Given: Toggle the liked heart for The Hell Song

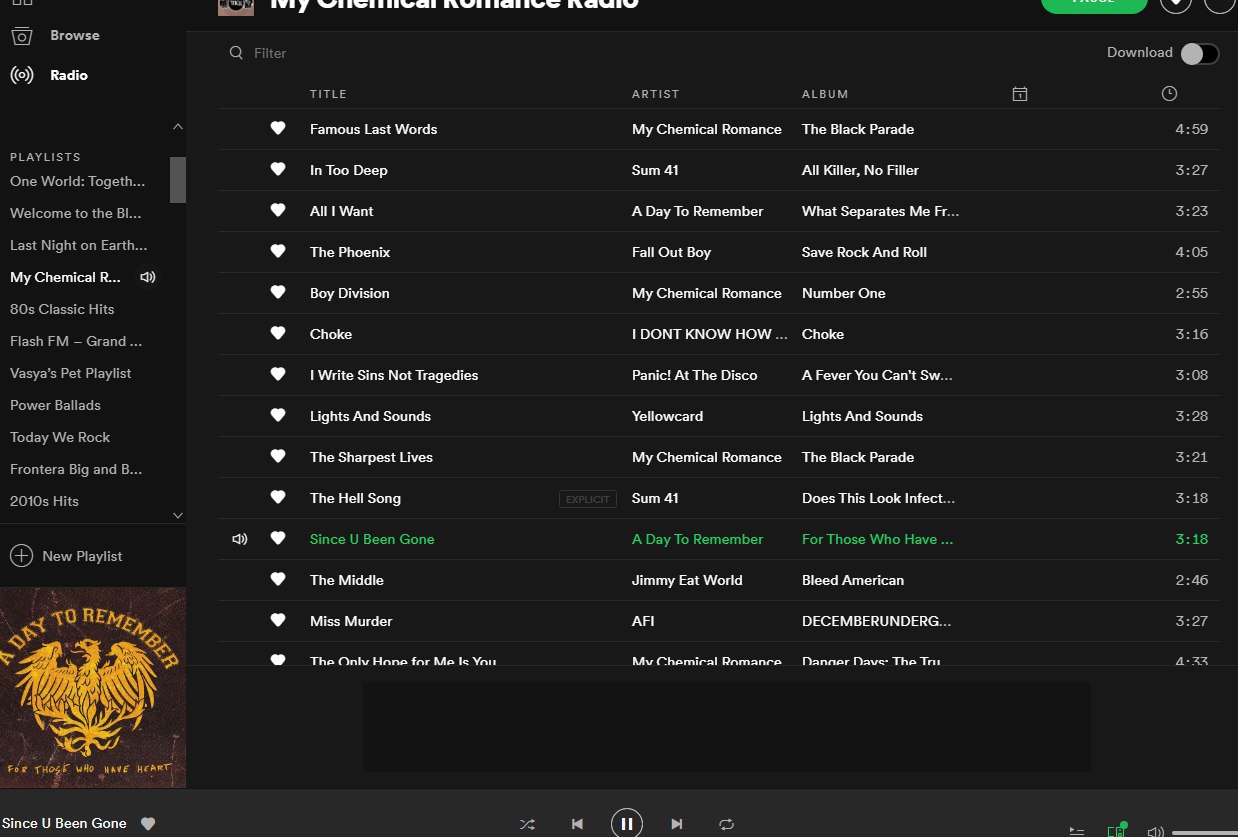Looking at the screenshot, I should pos(278,497).
